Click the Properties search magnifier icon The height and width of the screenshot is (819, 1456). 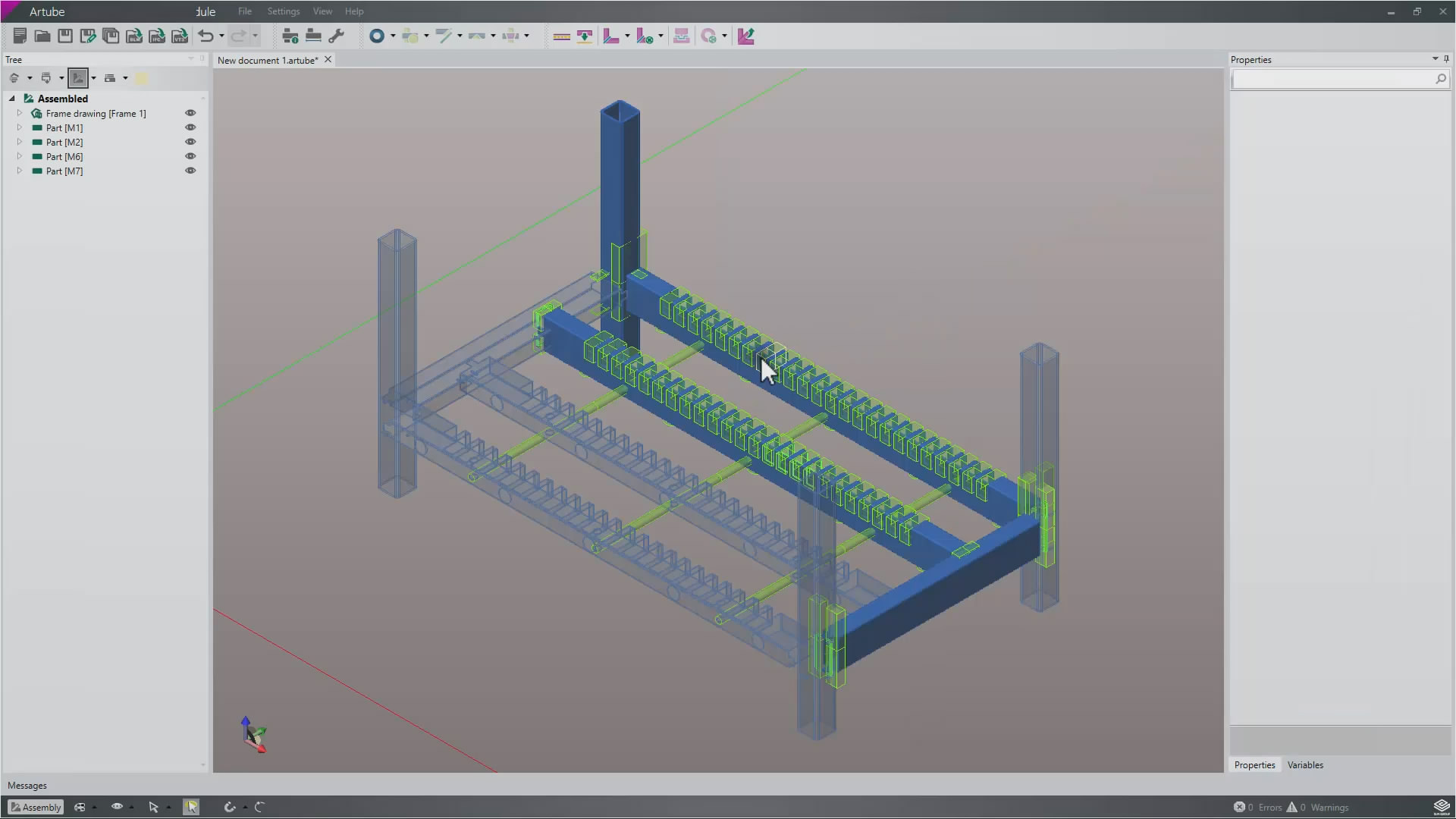pos(1441,79)
